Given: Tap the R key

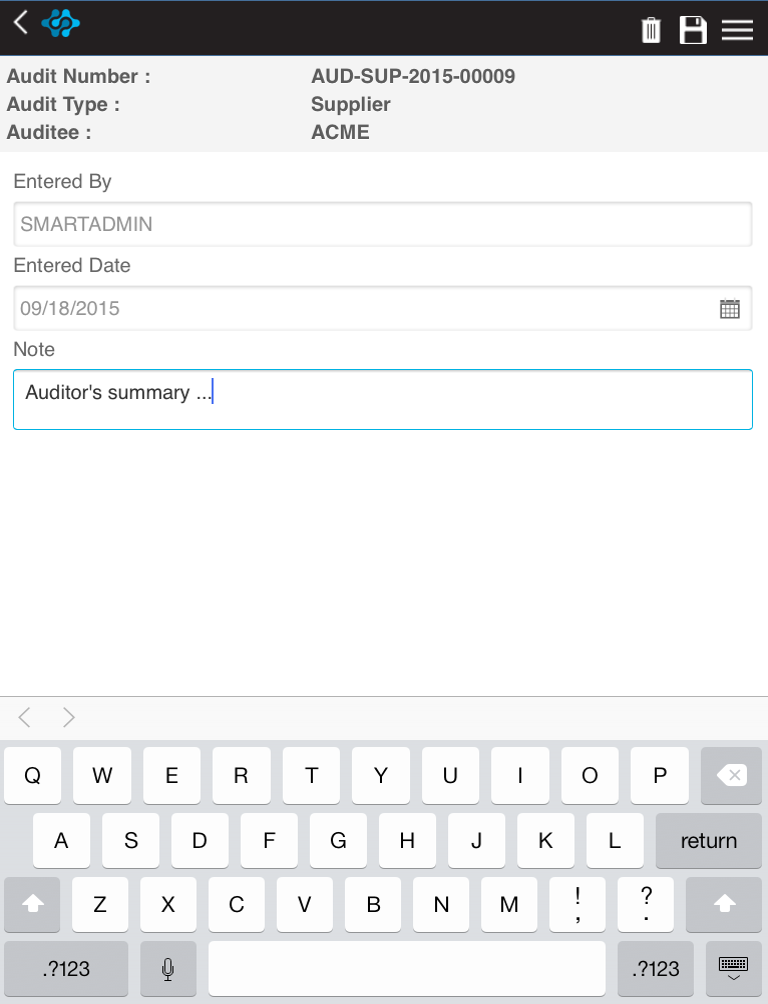Looking at the screenshot, I should coord(241,775).
